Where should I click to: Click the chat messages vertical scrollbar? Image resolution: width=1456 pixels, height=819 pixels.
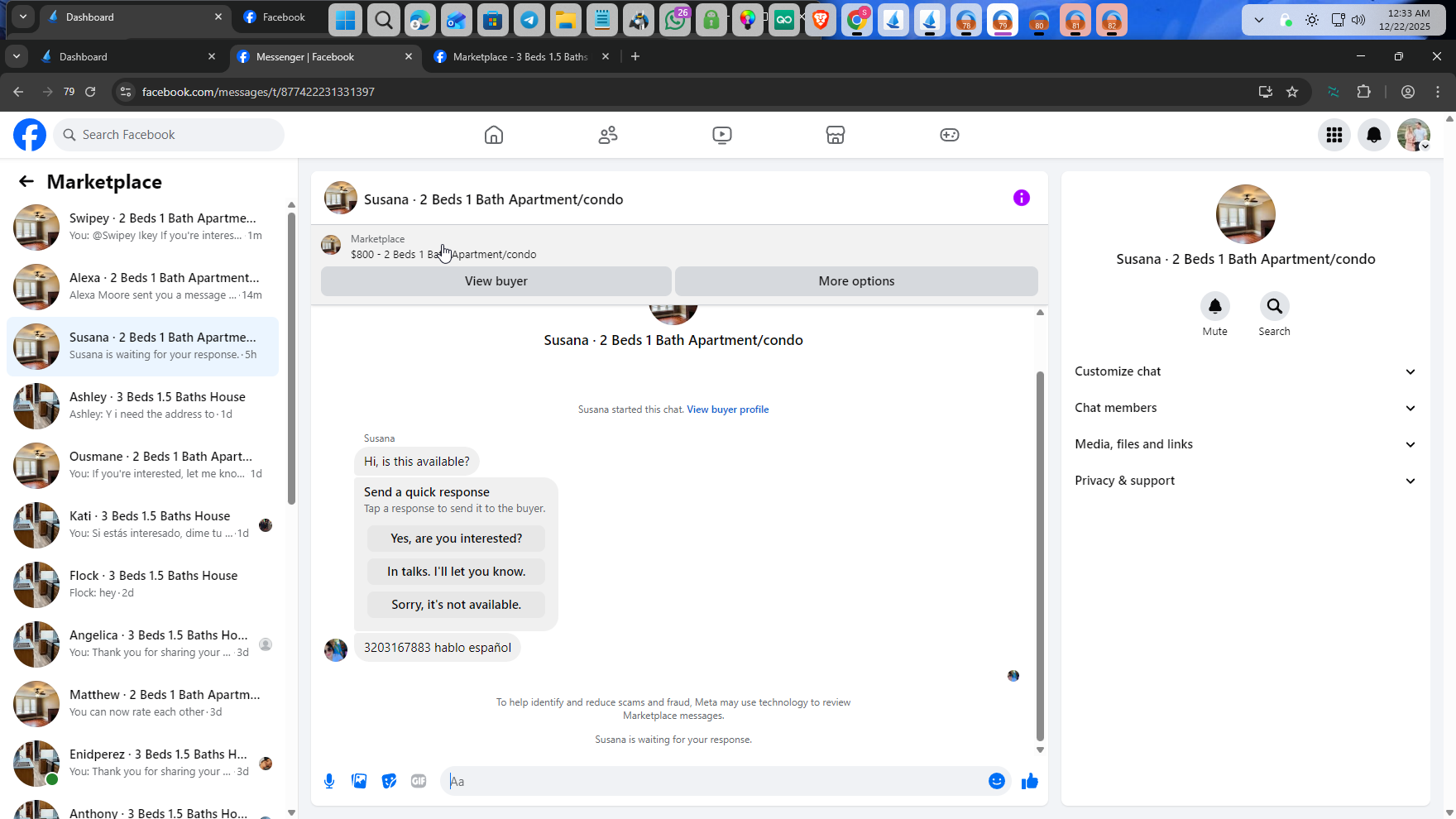point(1040,556)
